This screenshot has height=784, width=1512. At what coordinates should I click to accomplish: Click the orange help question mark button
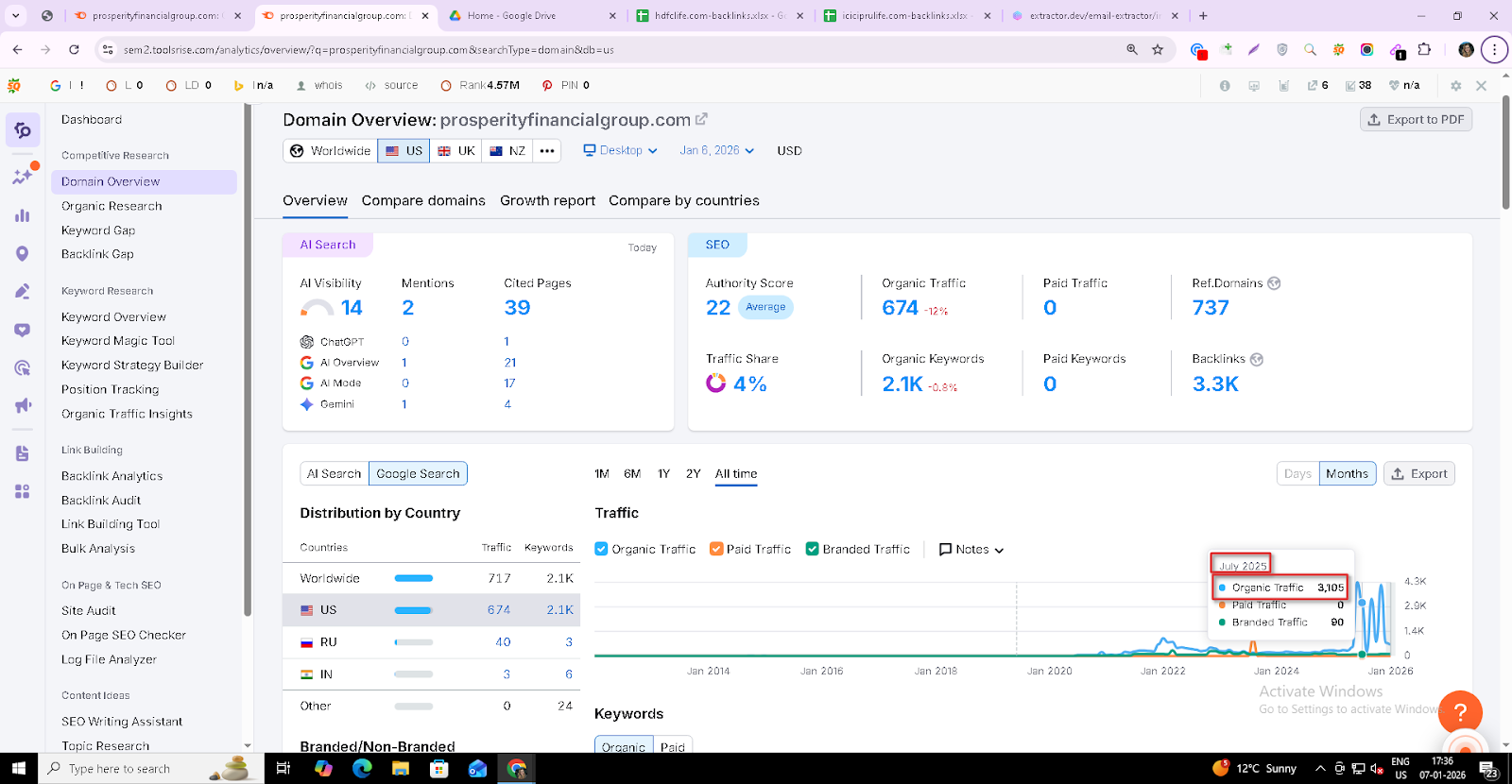click(1460, 712)
